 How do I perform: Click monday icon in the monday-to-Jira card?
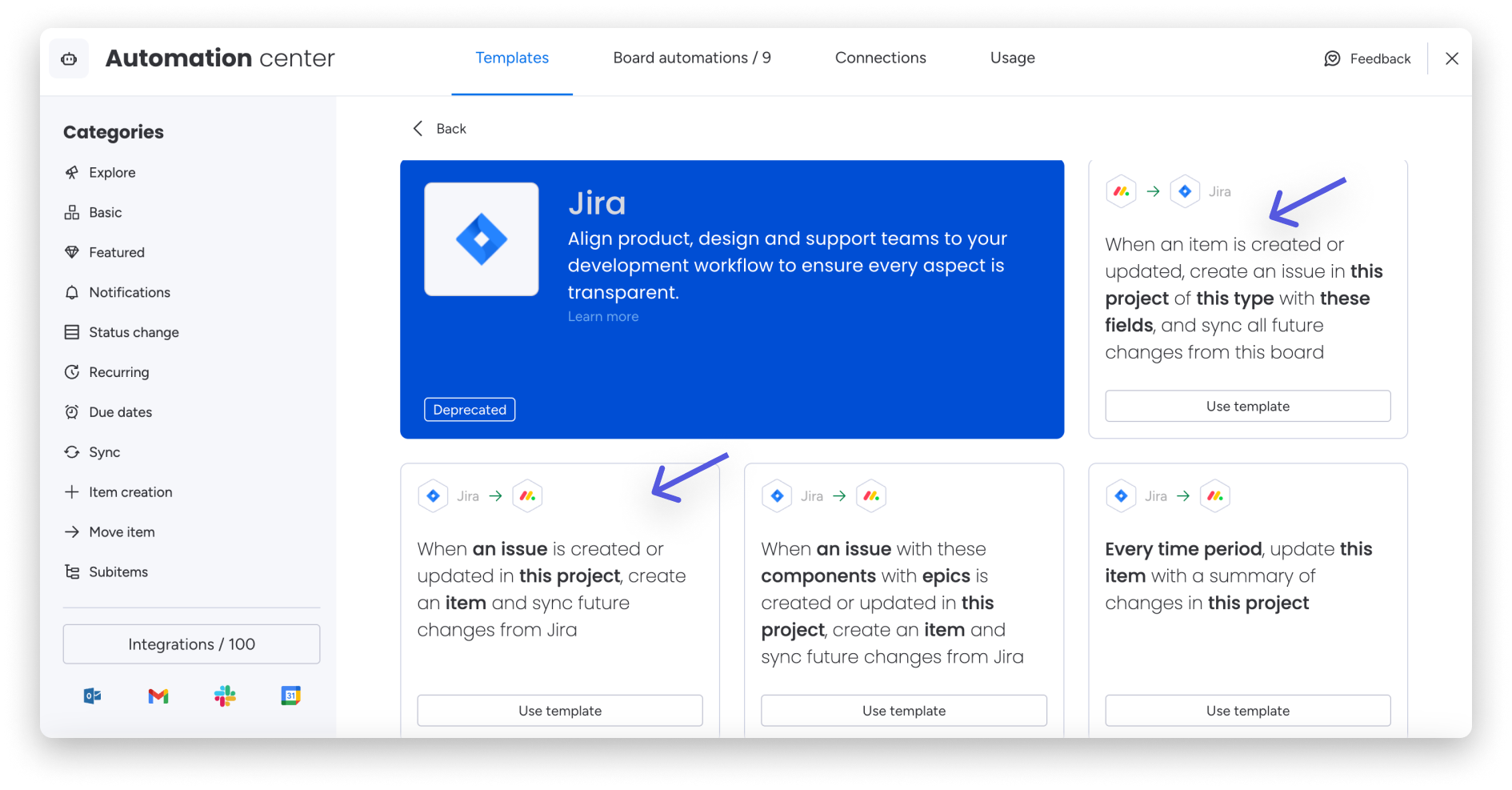point(1122,191)
